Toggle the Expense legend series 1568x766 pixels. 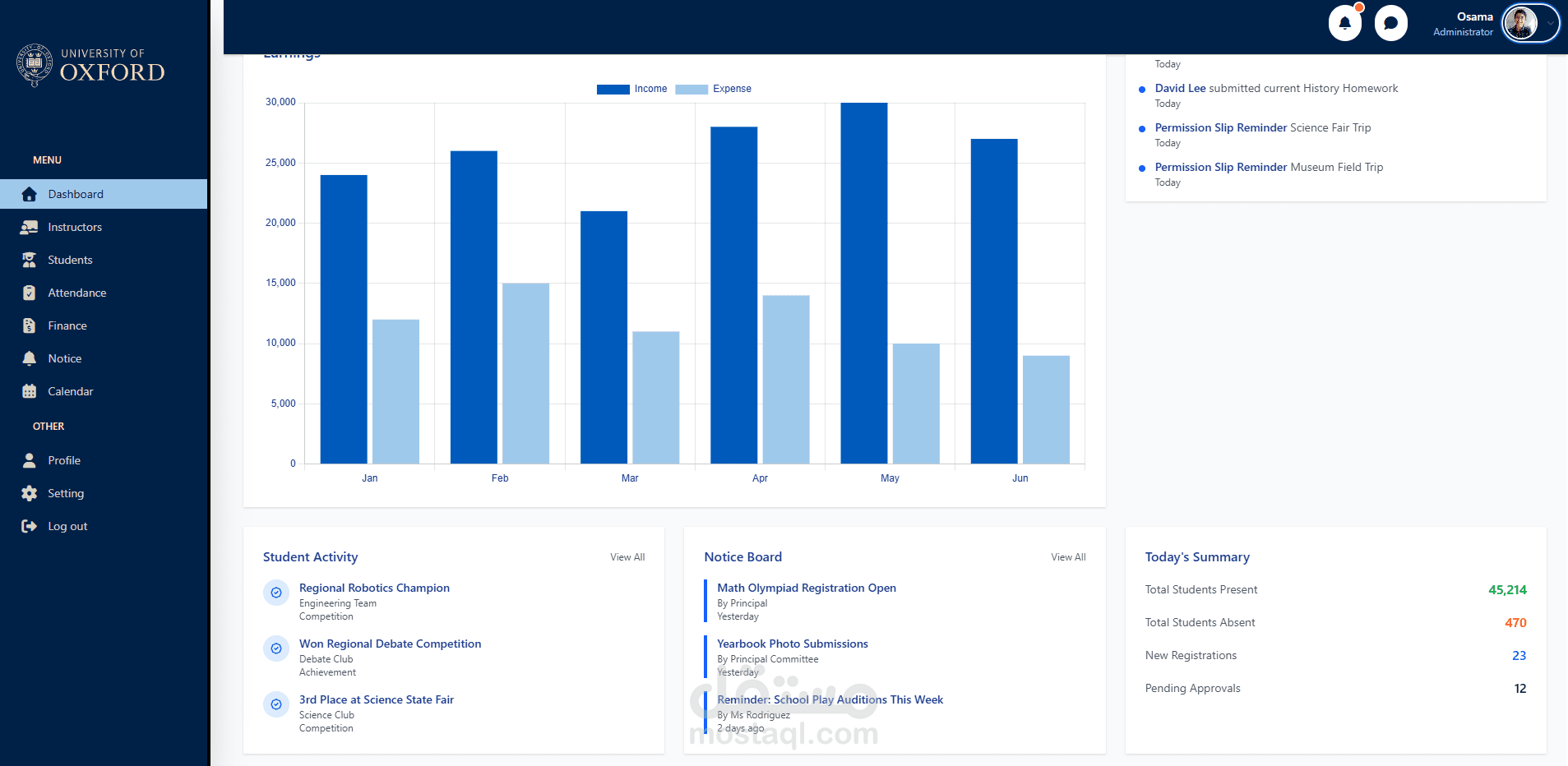click(x=714, y=89)
